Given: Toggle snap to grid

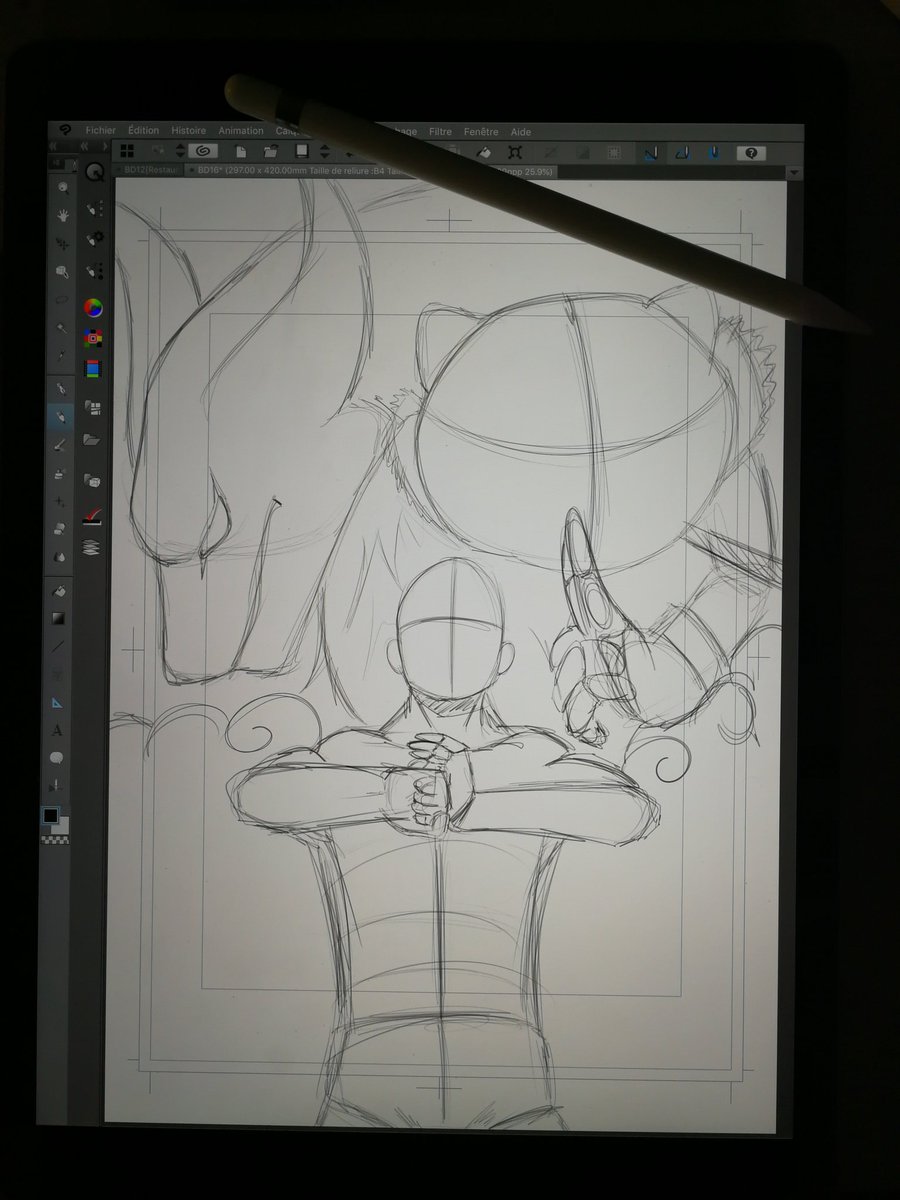Looking at the screenshot, I should [x=714, y=153].
